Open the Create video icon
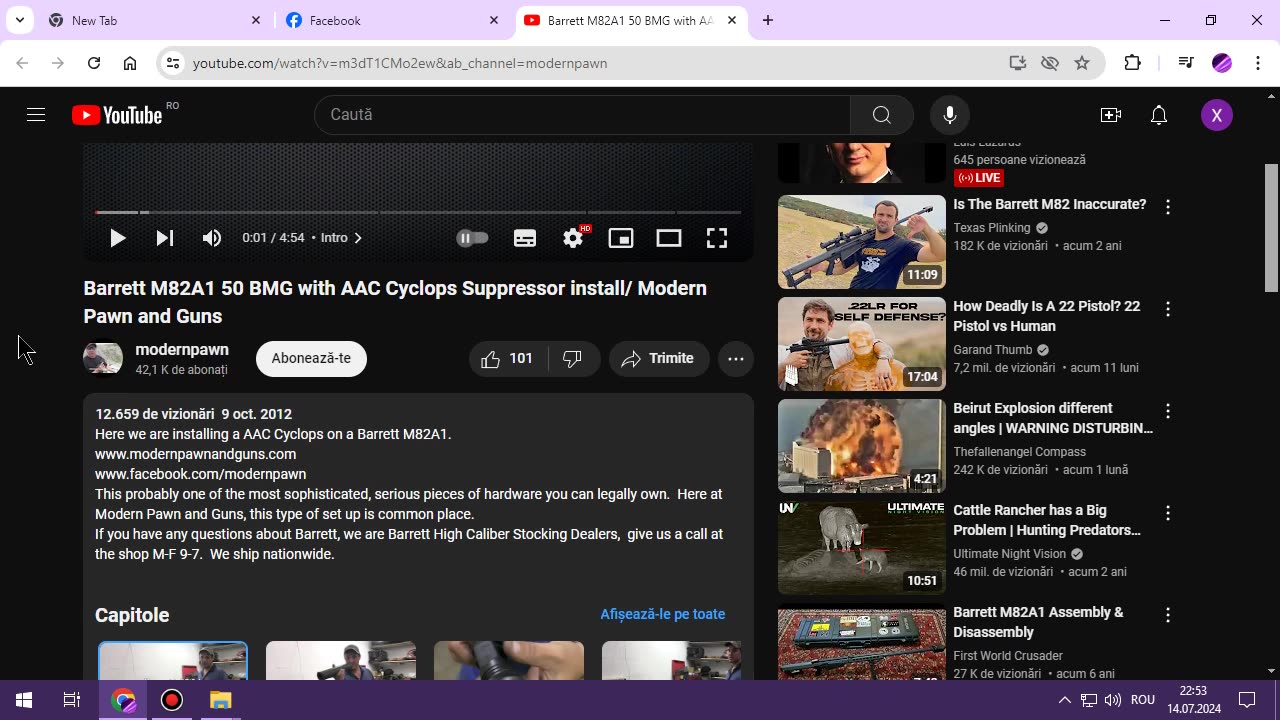This screenshot has height=720, width=1280. click(x=1110, y=115)
